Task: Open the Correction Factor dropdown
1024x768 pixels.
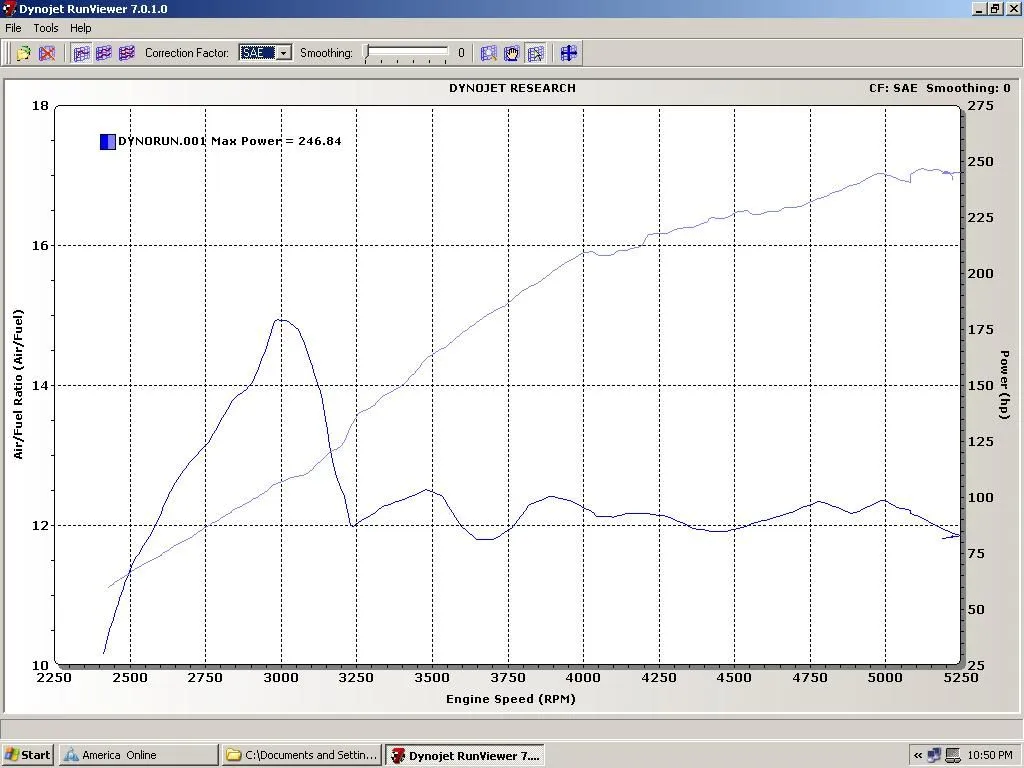Action: 283,53
